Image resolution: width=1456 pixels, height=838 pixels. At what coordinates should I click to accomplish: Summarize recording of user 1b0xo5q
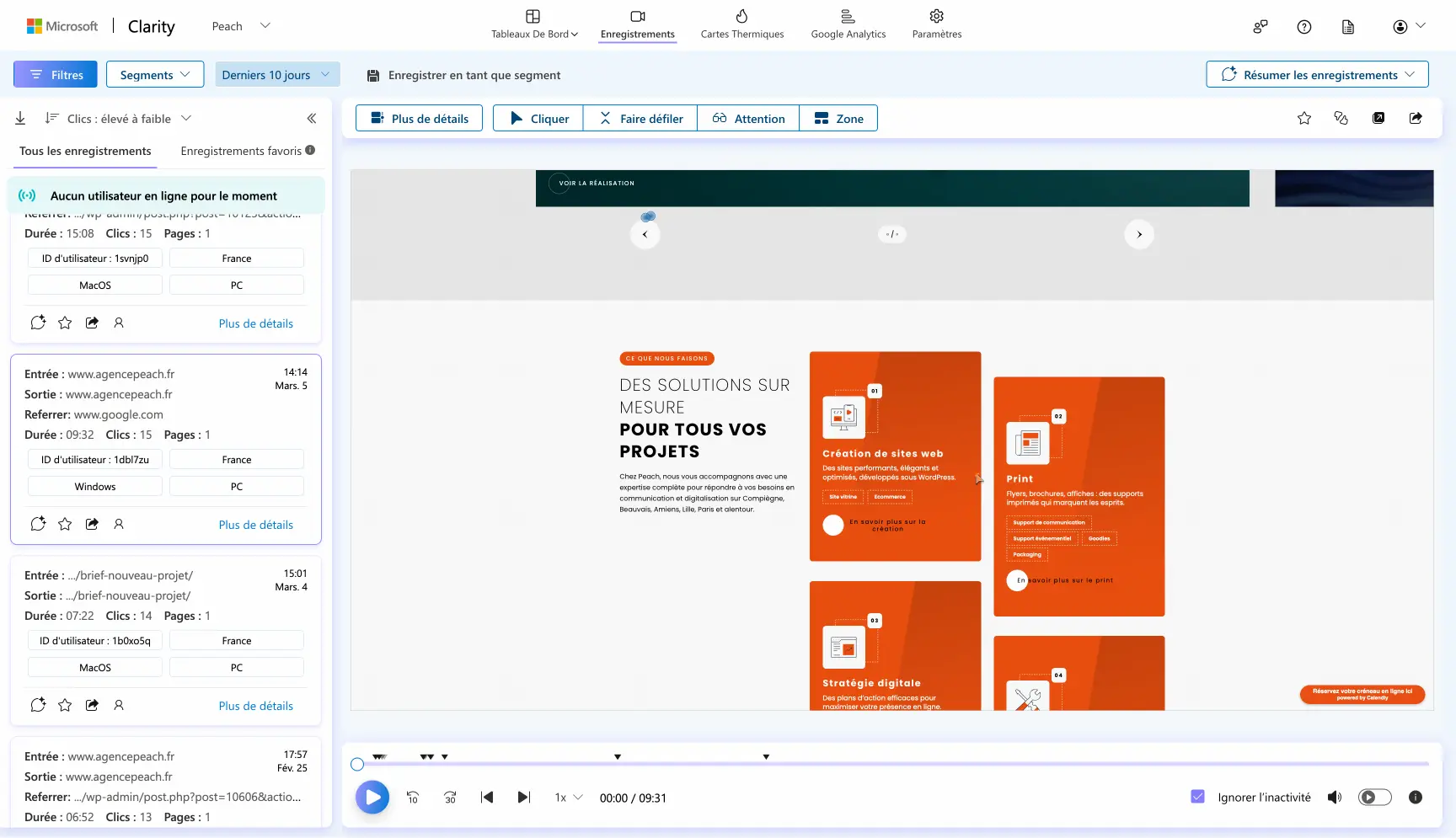click(x=38, y=705)
